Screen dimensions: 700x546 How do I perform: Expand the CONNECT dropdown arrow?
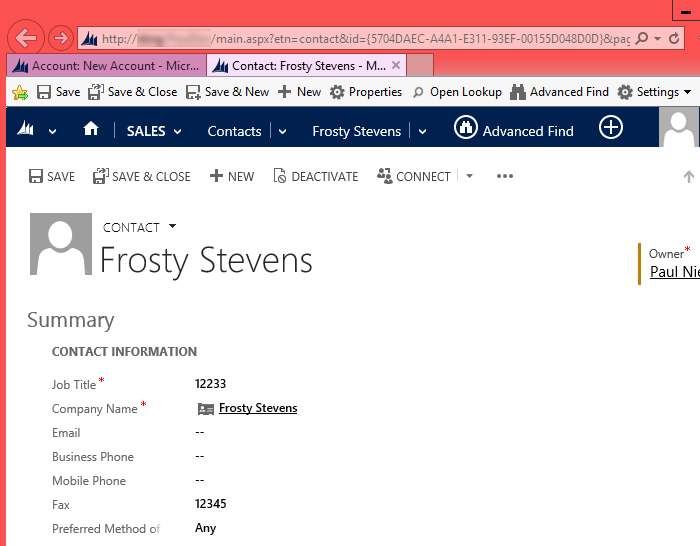[469, 176]
